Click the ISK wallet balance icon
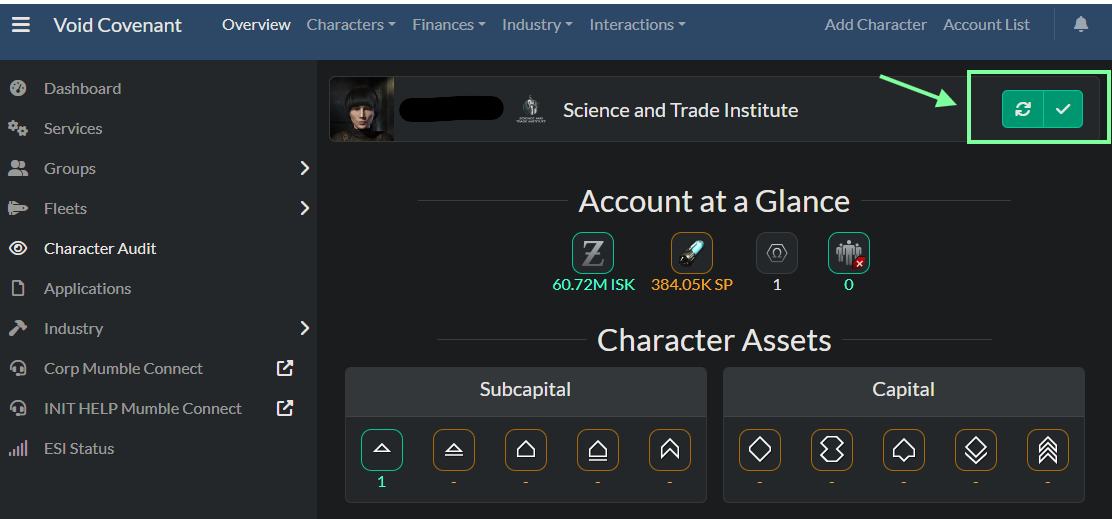Image resolution: width=1112 pixels, height=519 pixels. click(x=593, y=253)
